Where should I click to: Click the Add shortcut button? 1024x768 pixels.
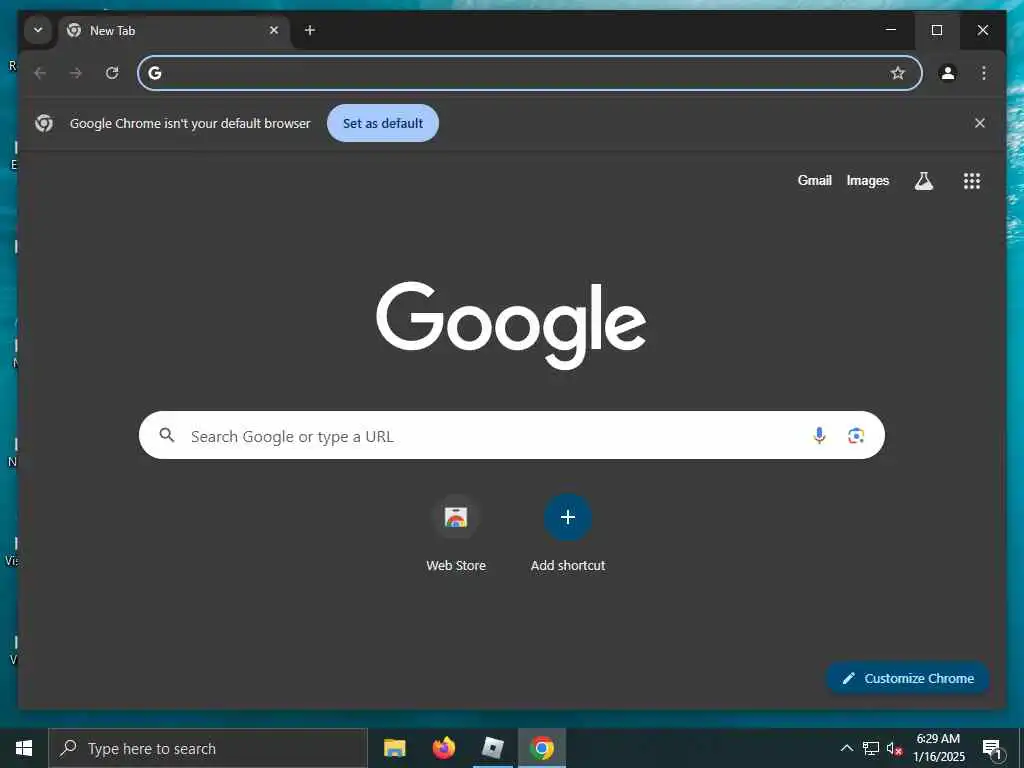click(x=568, y=534)
